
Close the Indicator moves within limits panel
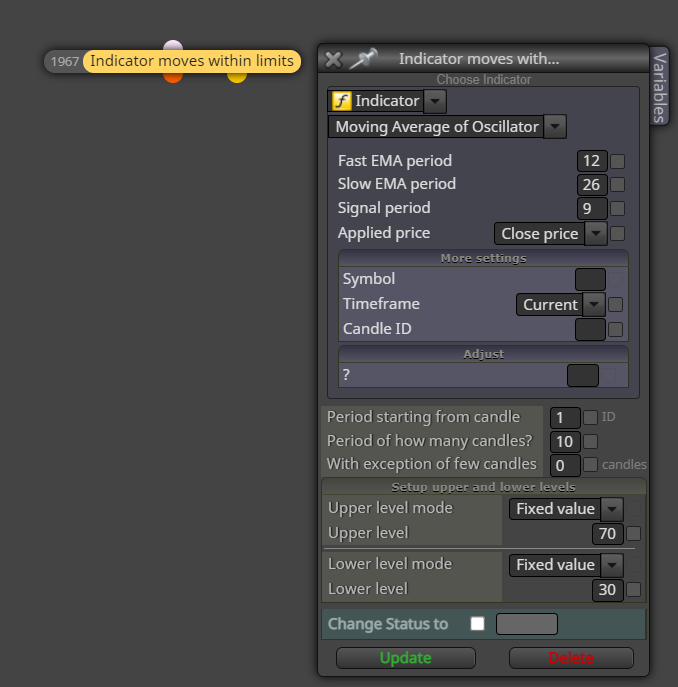pyautogui.click(x=334, y=60)
